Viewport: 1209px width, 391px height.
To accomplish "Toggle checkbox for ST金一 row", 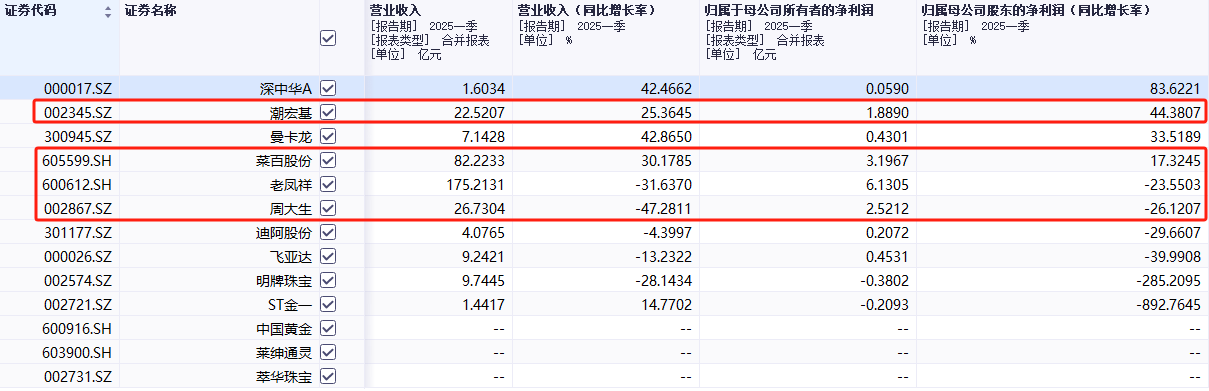I will (328, 304).
